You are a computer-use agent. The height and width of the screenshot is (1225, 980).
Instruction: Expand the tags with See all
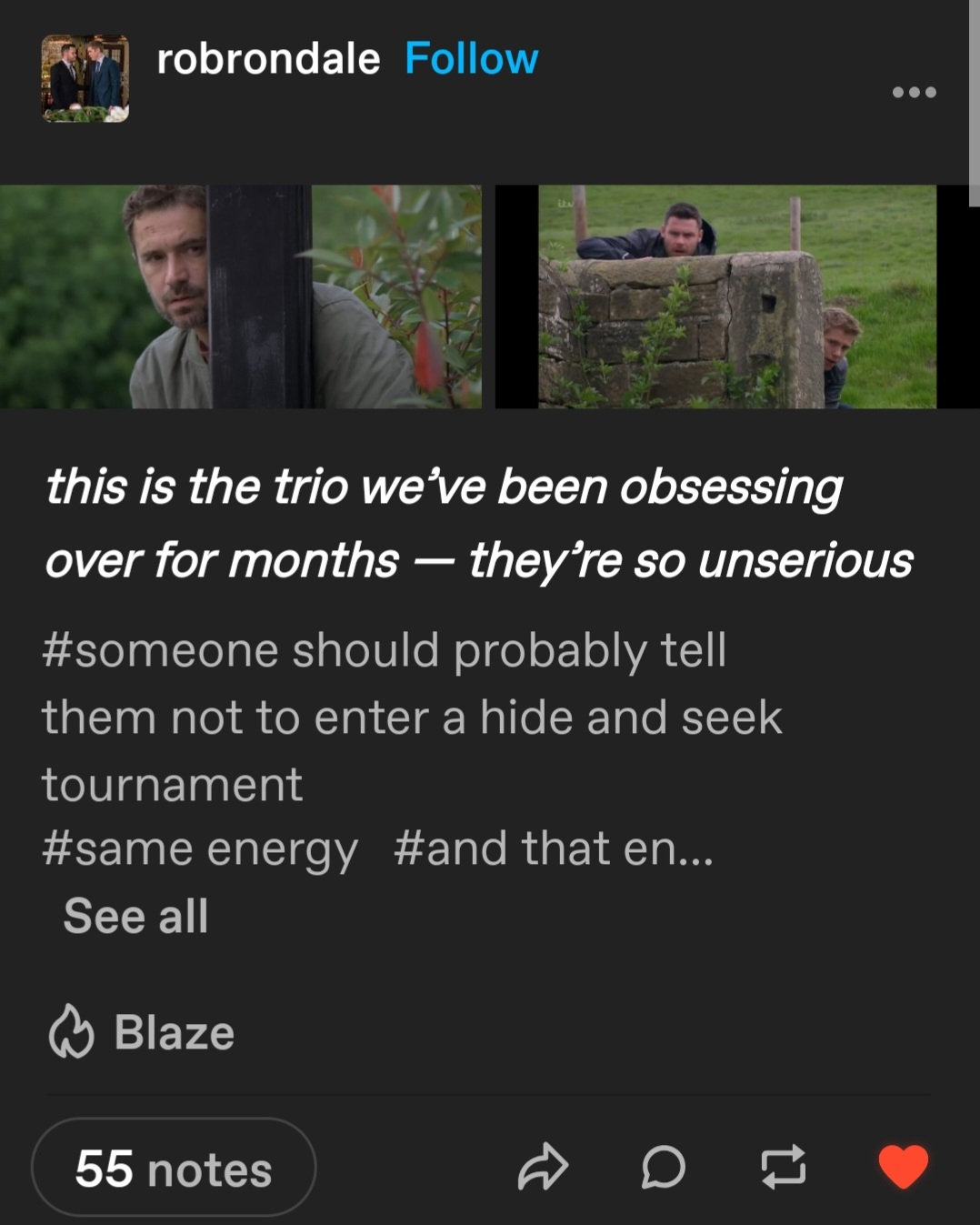point(135,916)
